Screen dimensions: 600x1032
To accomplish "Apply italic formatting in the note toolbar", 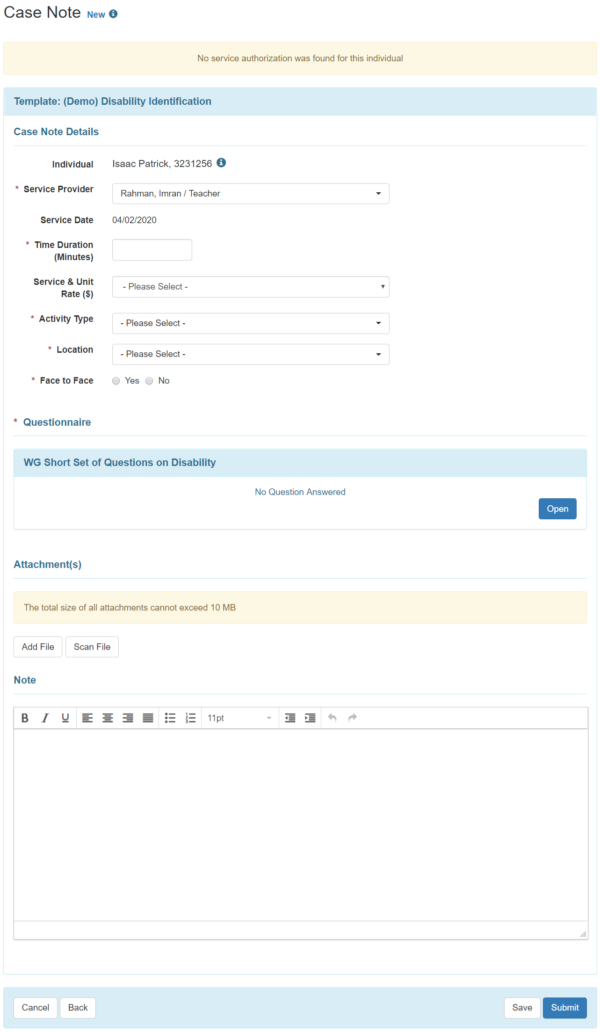I will 44,717.
